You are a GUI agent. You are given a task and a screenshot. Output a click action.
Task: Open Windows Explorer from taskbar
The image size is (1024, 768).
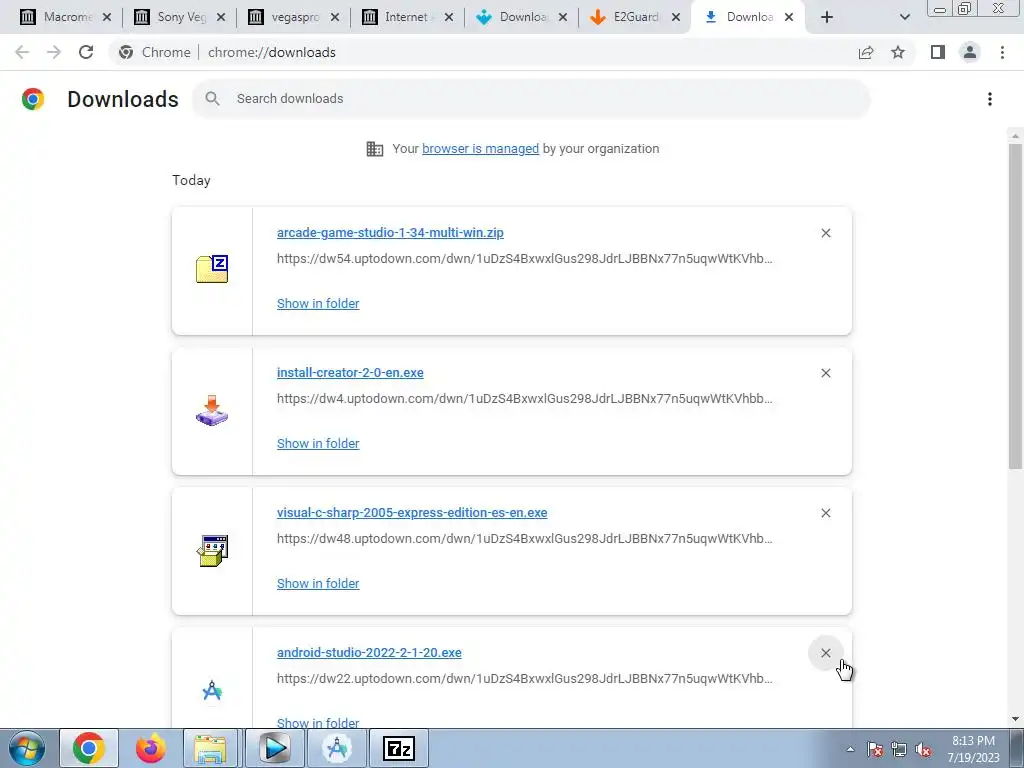[210, 748]
